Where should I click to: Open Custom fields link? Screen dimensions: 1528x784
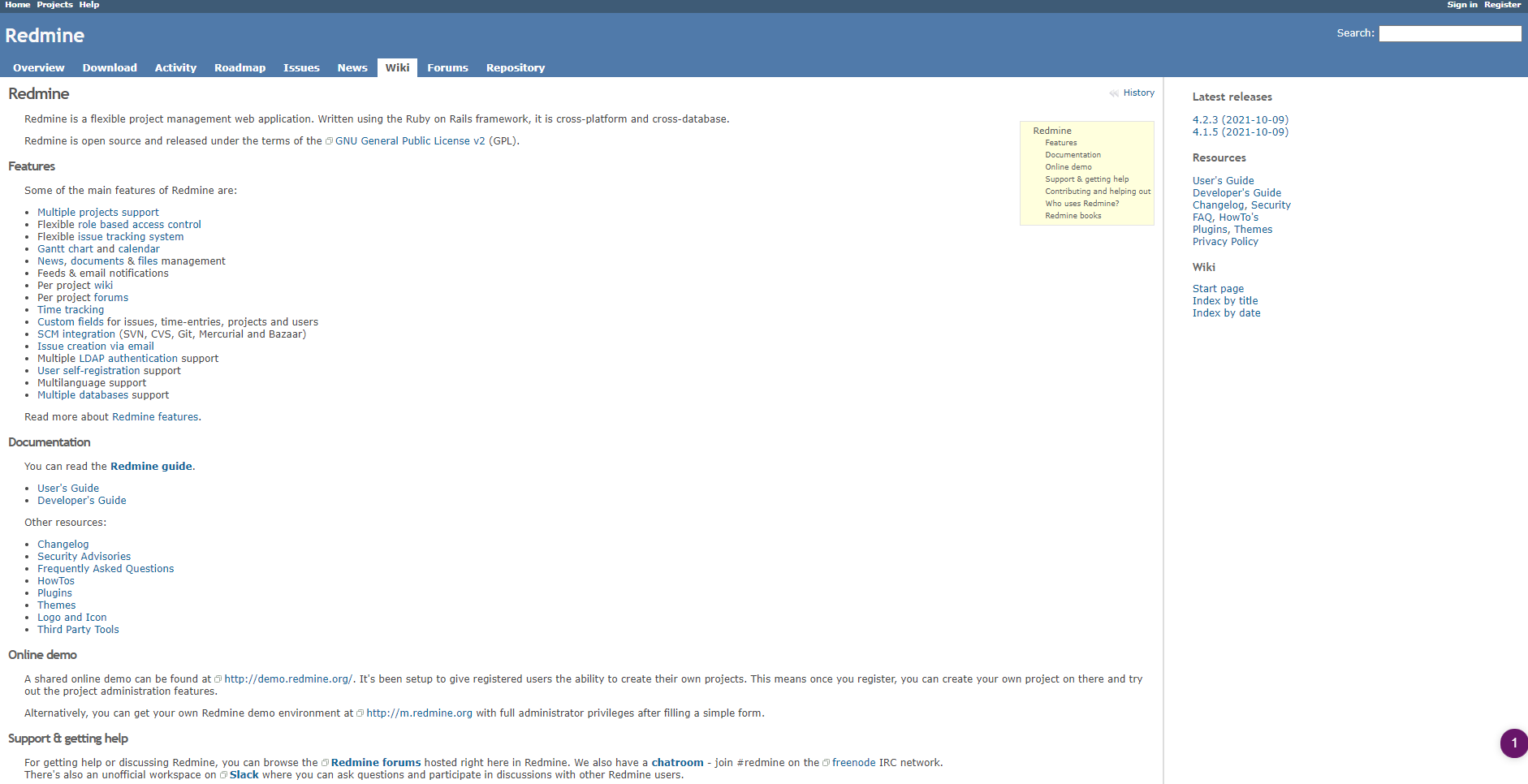(71, 322)
